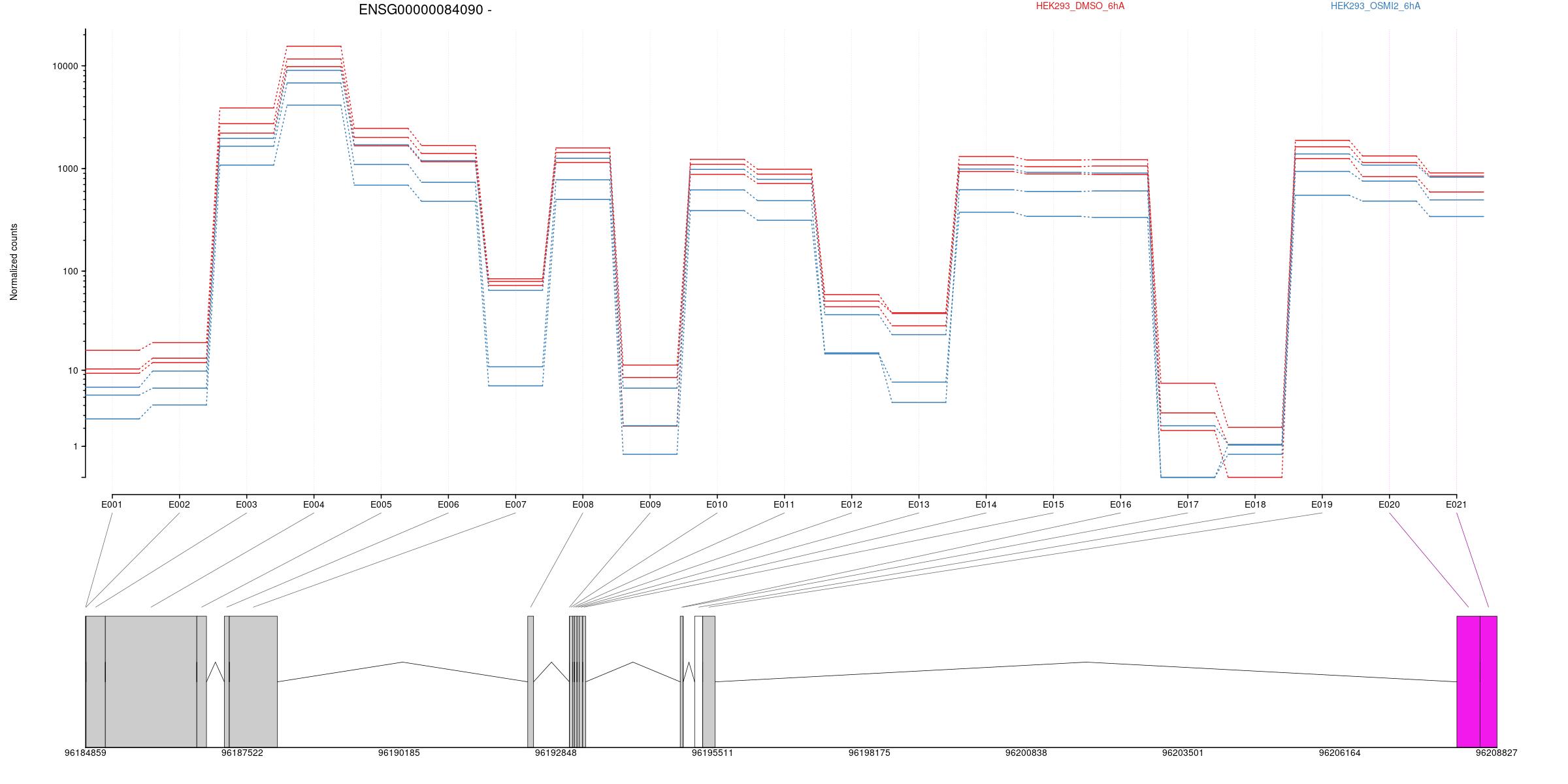Click genomic coordinate 96206164
The width and height of the screenshot is (1568, 784).
tap(1340, 753)
